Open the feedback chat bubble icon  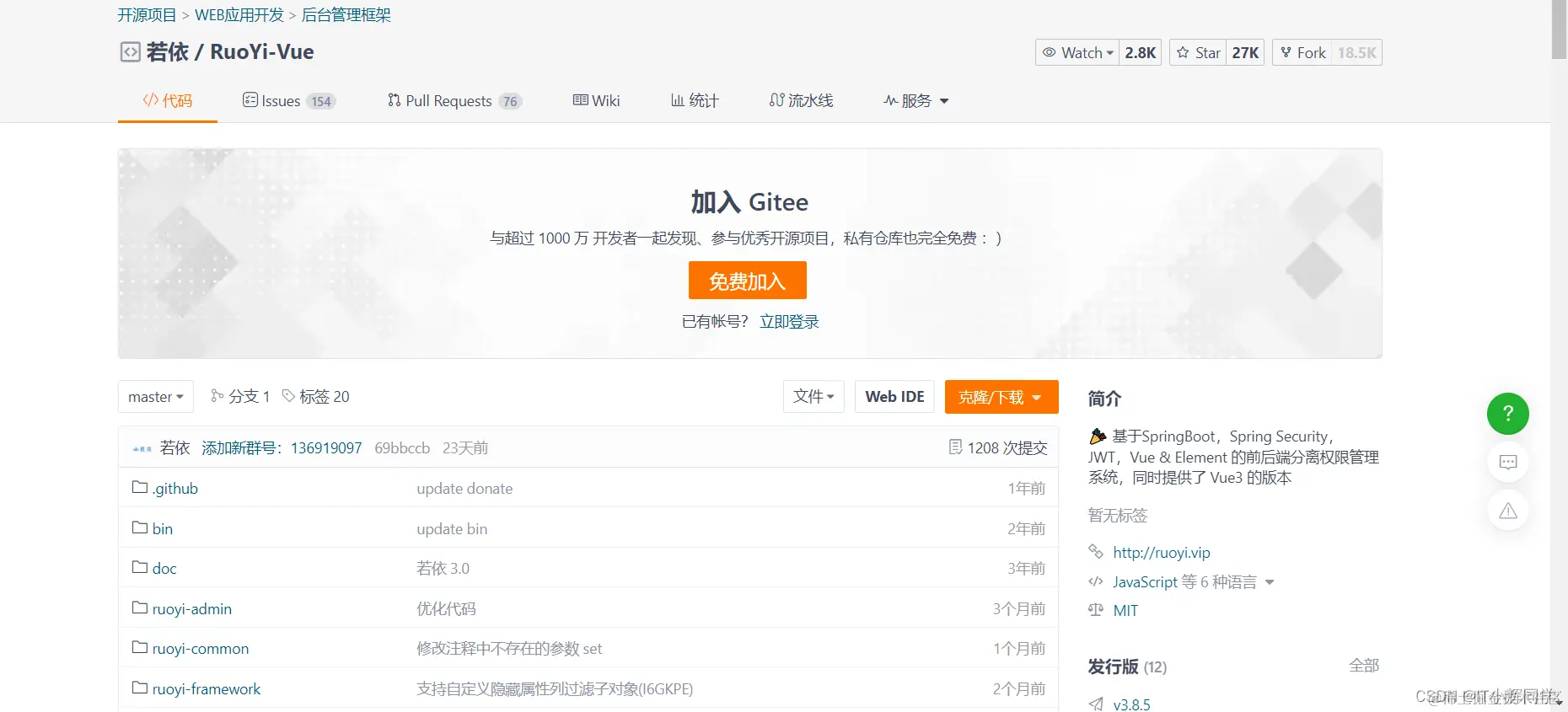point(1508,462)
